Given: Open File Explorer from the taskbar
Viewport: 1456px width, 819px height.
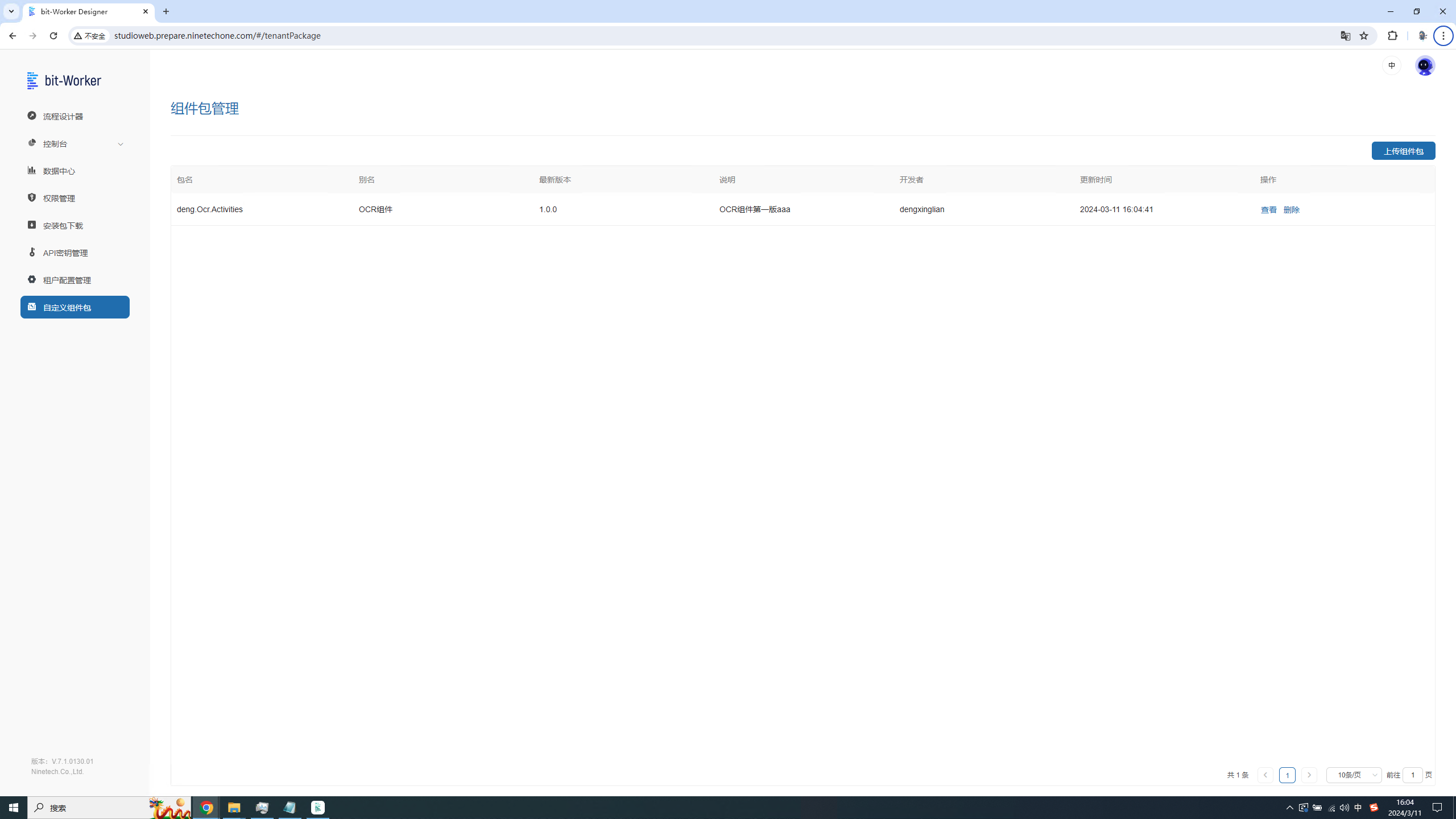Looking at the screenshot, I should click(x=234, y=808).
